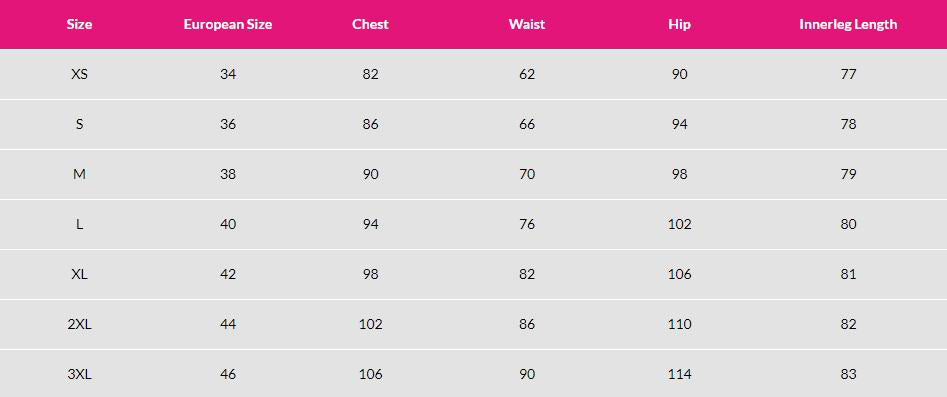The height and width of the screenshot is (397, 947).
Task: Select the Chest column header
Action: 370,25
